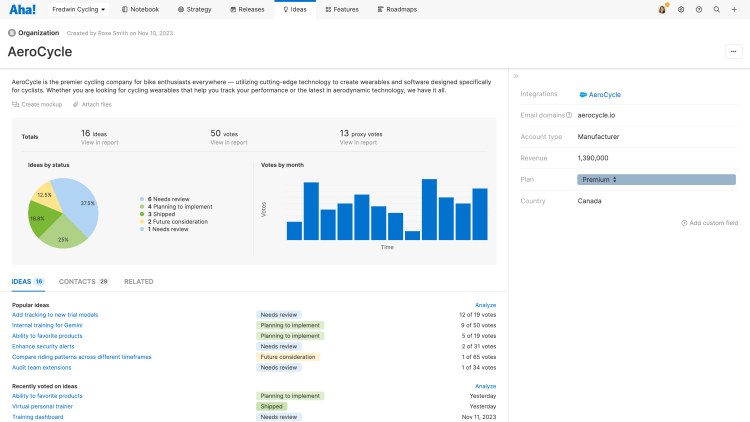Collapse the right details sidebar
The height and width of the screenshot is (422, 750).
[x=516, y=76]
